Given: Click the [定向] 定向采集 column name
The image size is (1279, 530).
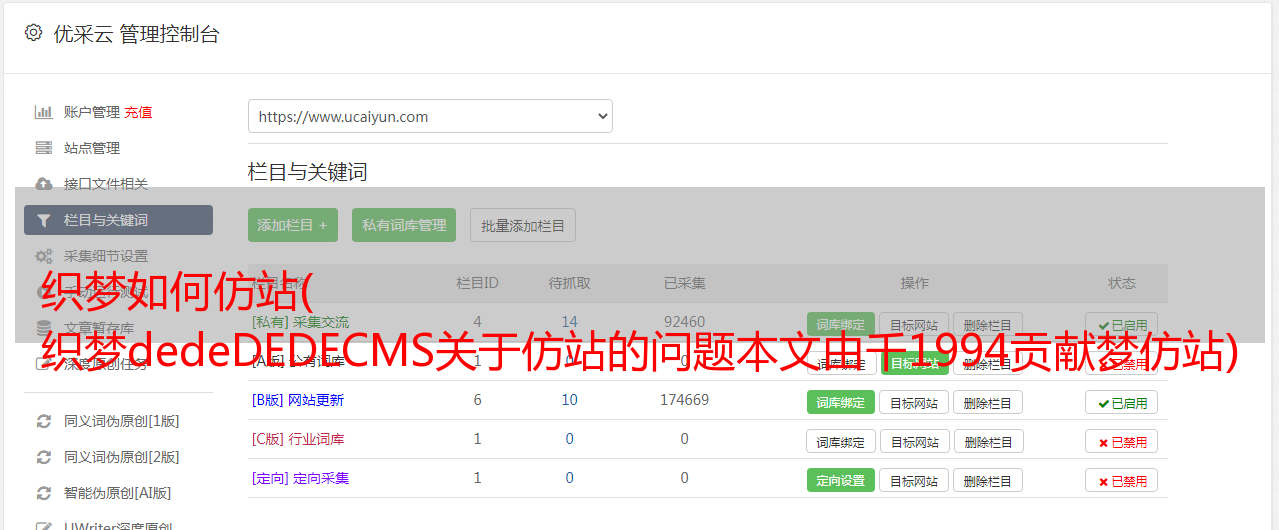Looking at the screenshot, I should [x=300, y=478].
